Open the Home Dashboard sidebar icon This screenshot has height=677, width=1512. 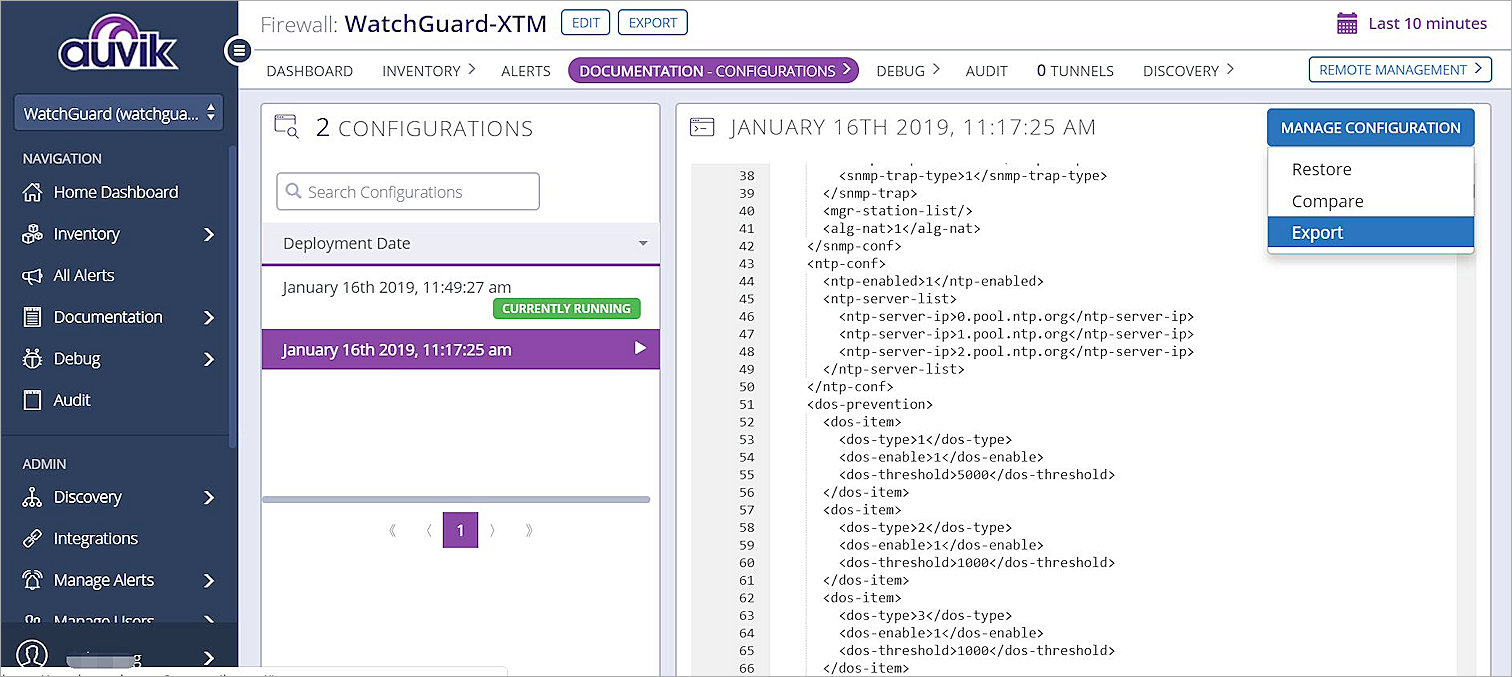click(x=33, y=192)
